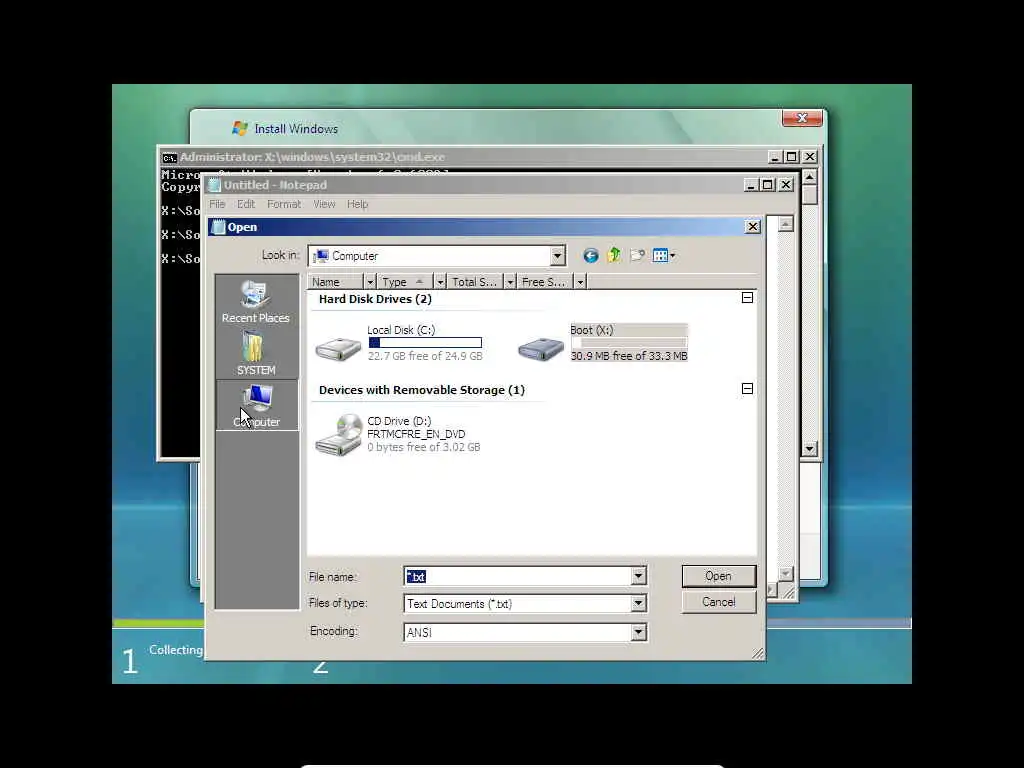The height and width of the screenshot is (768, 1024).
Task: Create a new folder
Action: pyautogui.click(x=637, y=255)
